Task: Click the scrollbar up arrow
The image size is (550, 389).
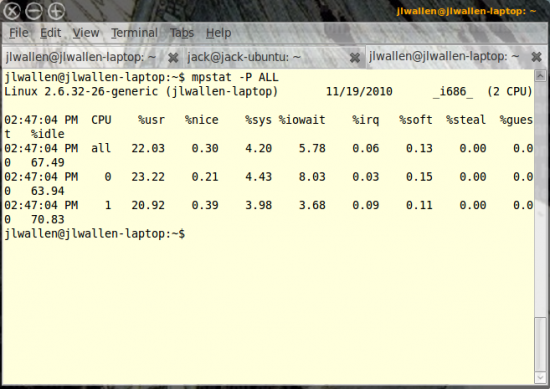Action: point(540,75)
